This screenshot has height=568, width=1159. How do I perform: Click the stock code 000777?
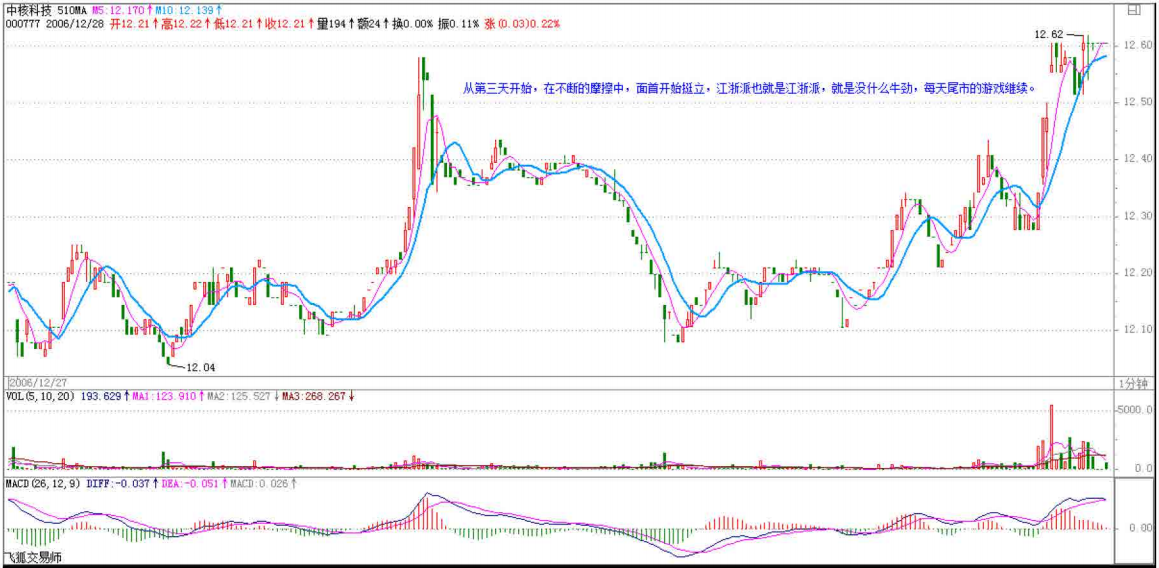22,22
